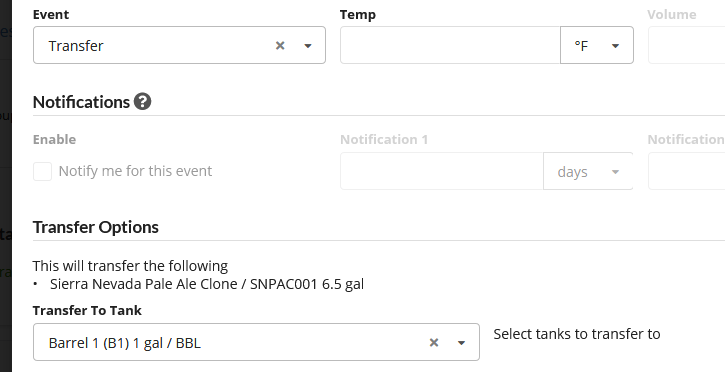Image resolution: width=725 pixels, height=372 pixels.
Task: Enable Notify me for this event checkbox
Action: coord(43,171)
